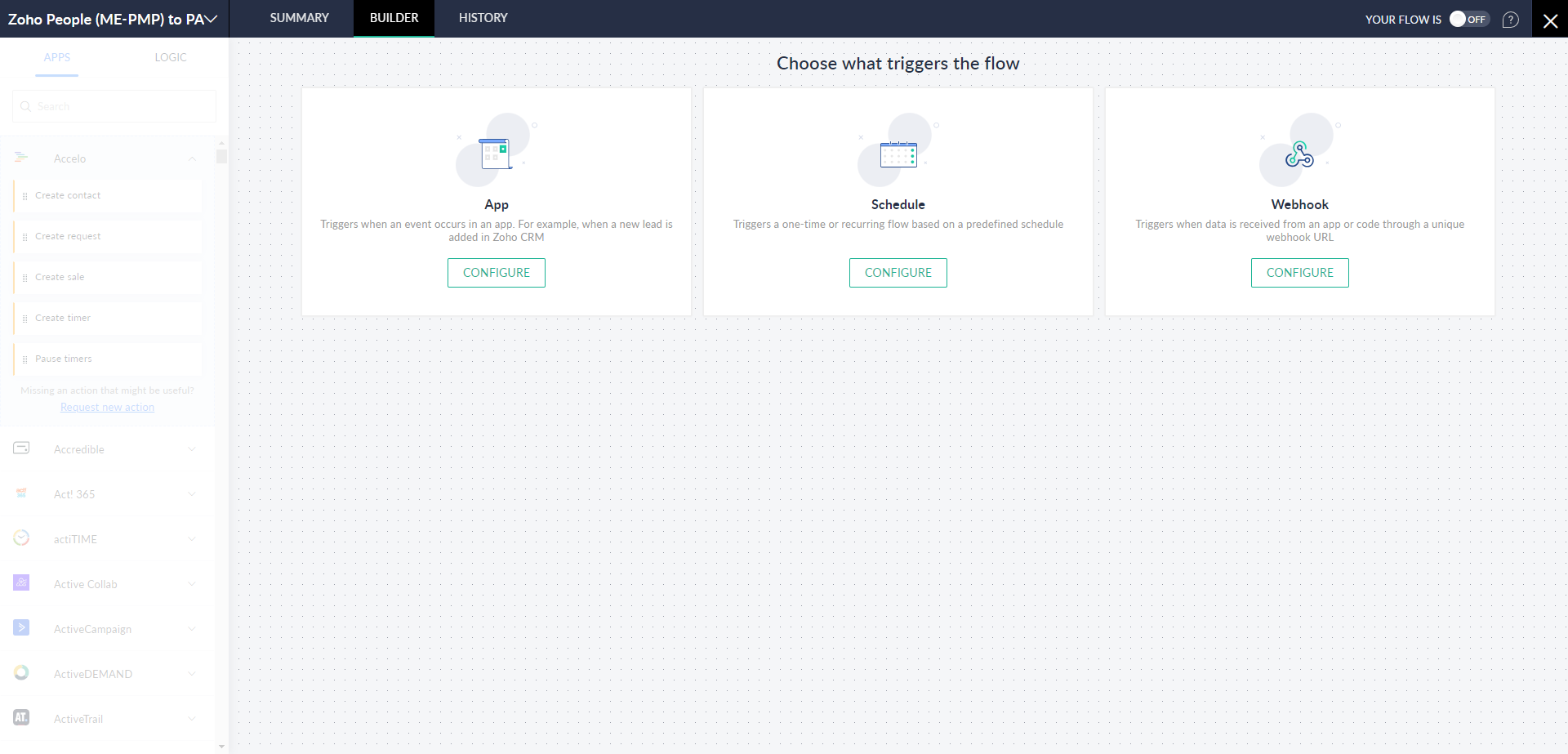This screenshot has height=754, width=1568.
Task: Expand the ActiveTrail app section
Action: click(x=192, y=718)
